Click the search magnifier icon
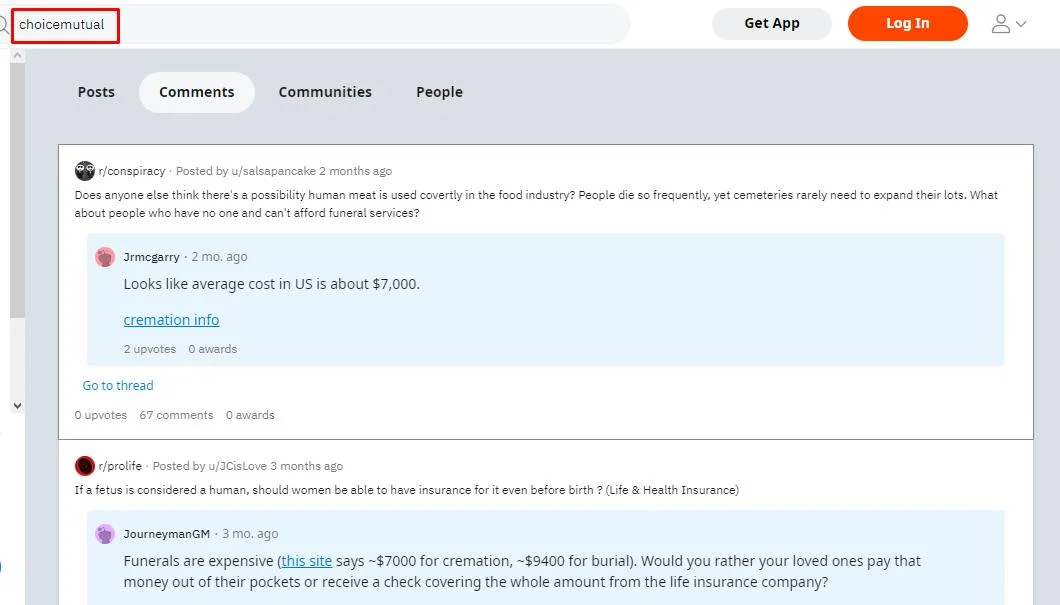1060x605 pixels. tap(3, 25)
